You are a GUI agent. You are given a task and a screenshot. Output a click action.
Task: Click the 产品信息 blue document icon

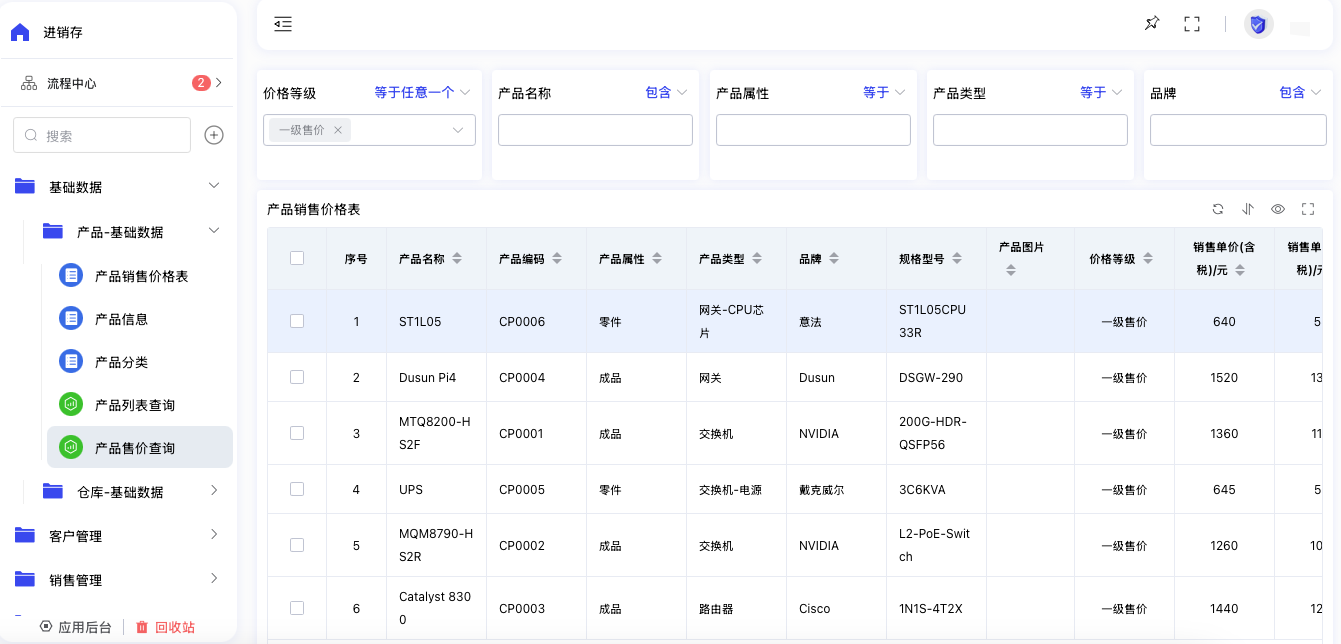coord(71,318)
